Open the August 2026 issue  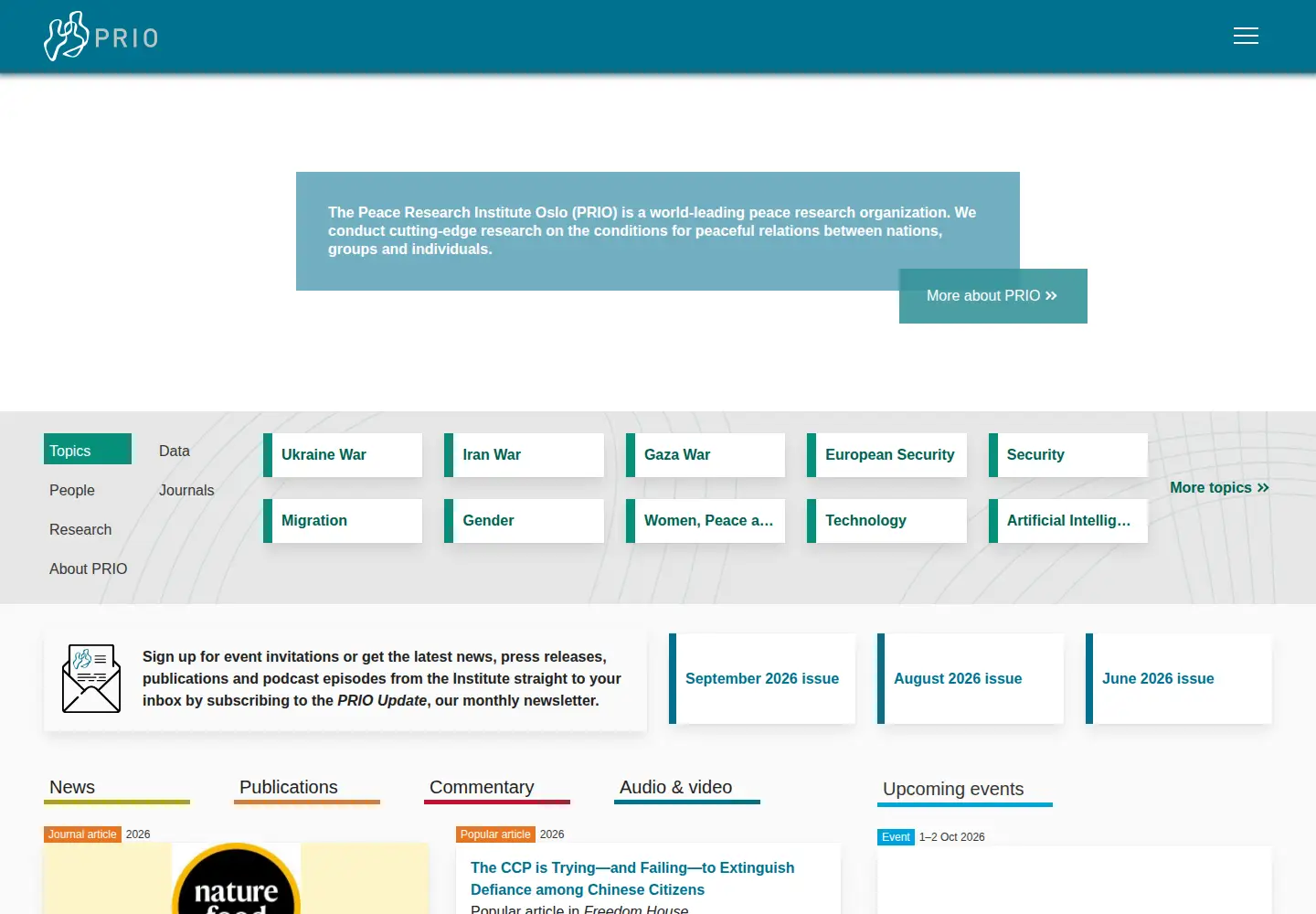pos(971,679)
